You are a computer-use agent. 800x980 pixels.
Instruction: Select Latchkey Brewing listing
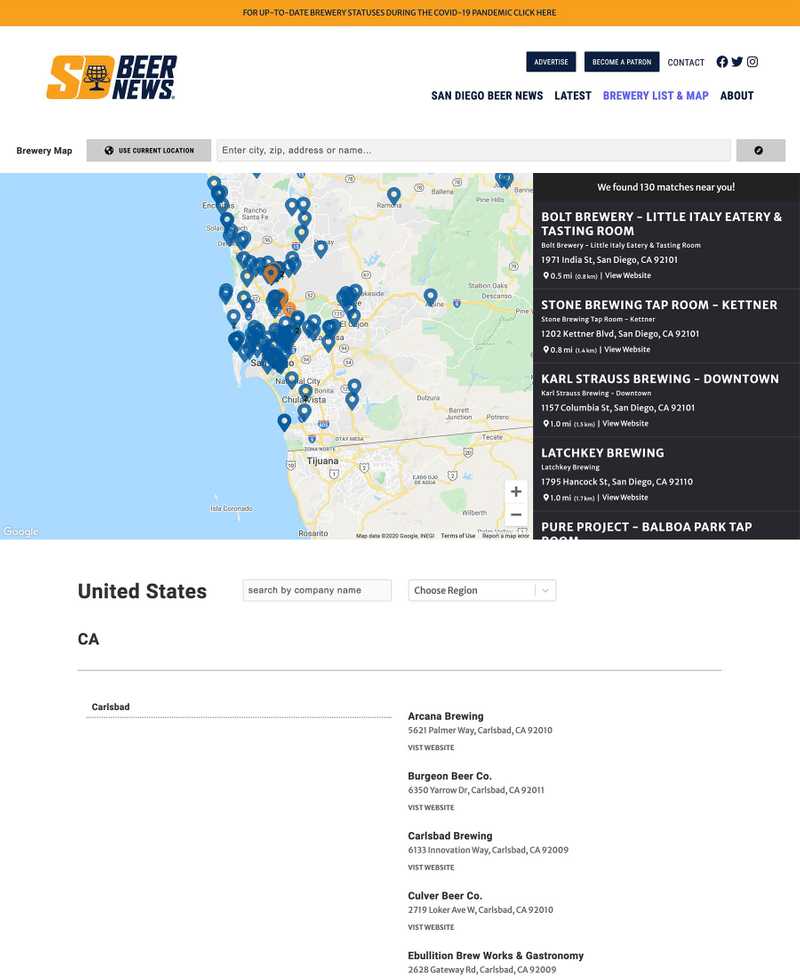(666, 474)
